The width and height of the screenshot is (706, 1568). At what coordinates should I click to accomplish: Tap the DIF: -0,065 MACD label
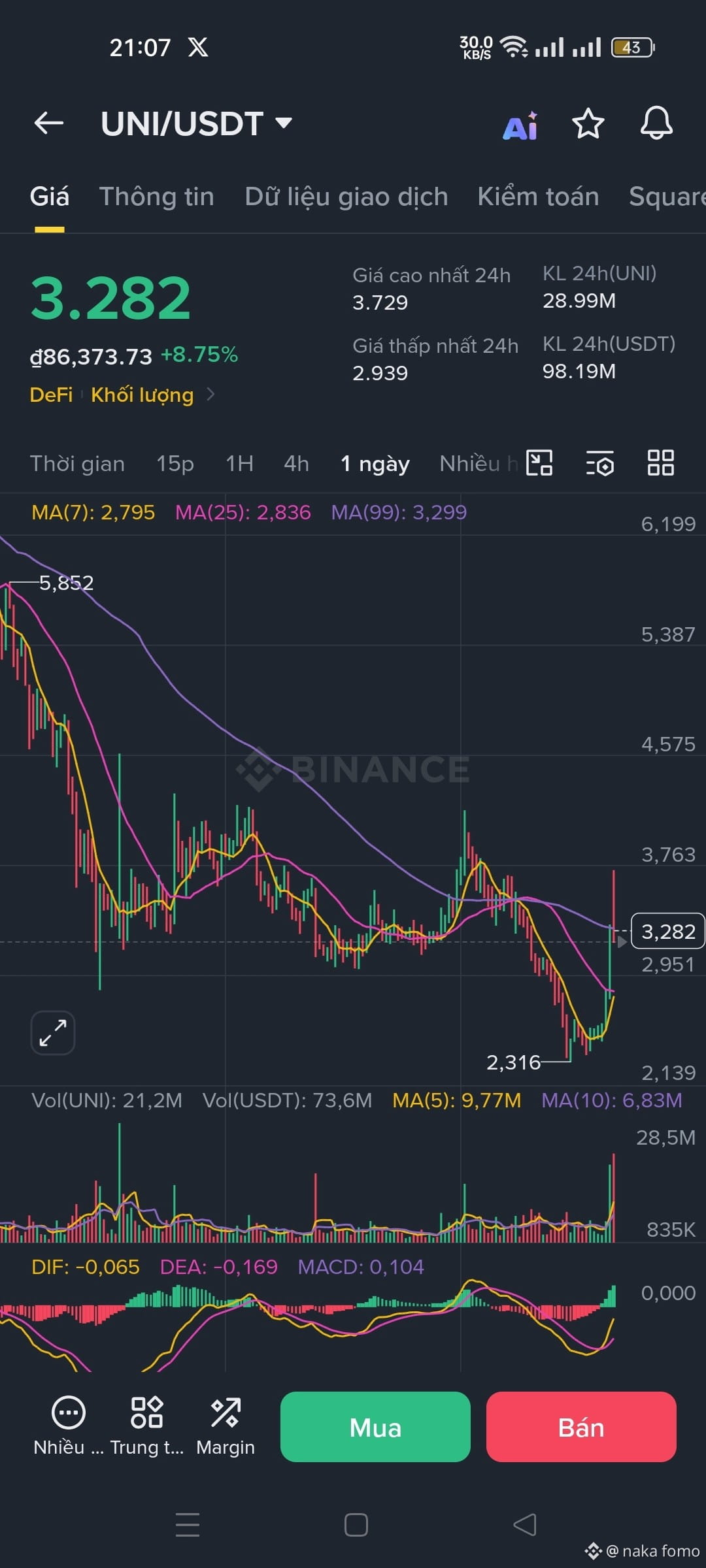click(86, 1267)
